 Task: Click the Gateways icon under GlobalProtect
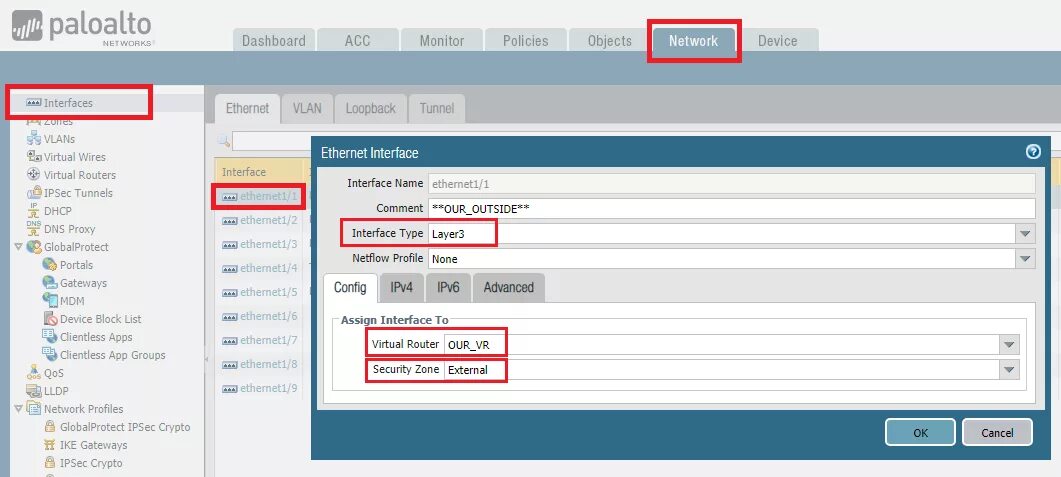point(49,283)
